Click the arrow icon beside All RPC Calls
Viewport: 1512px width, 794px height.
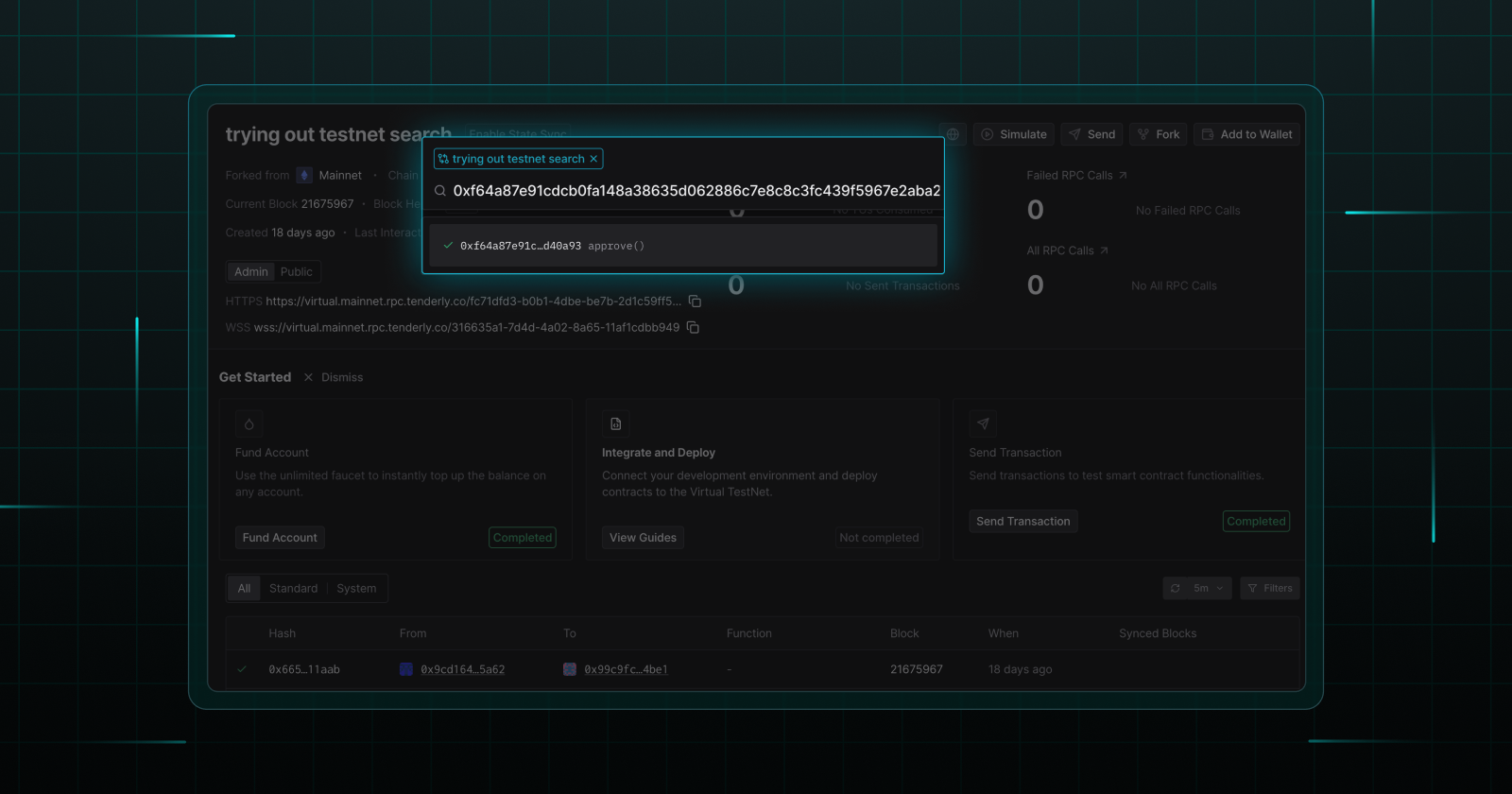tap(1104, 250)
